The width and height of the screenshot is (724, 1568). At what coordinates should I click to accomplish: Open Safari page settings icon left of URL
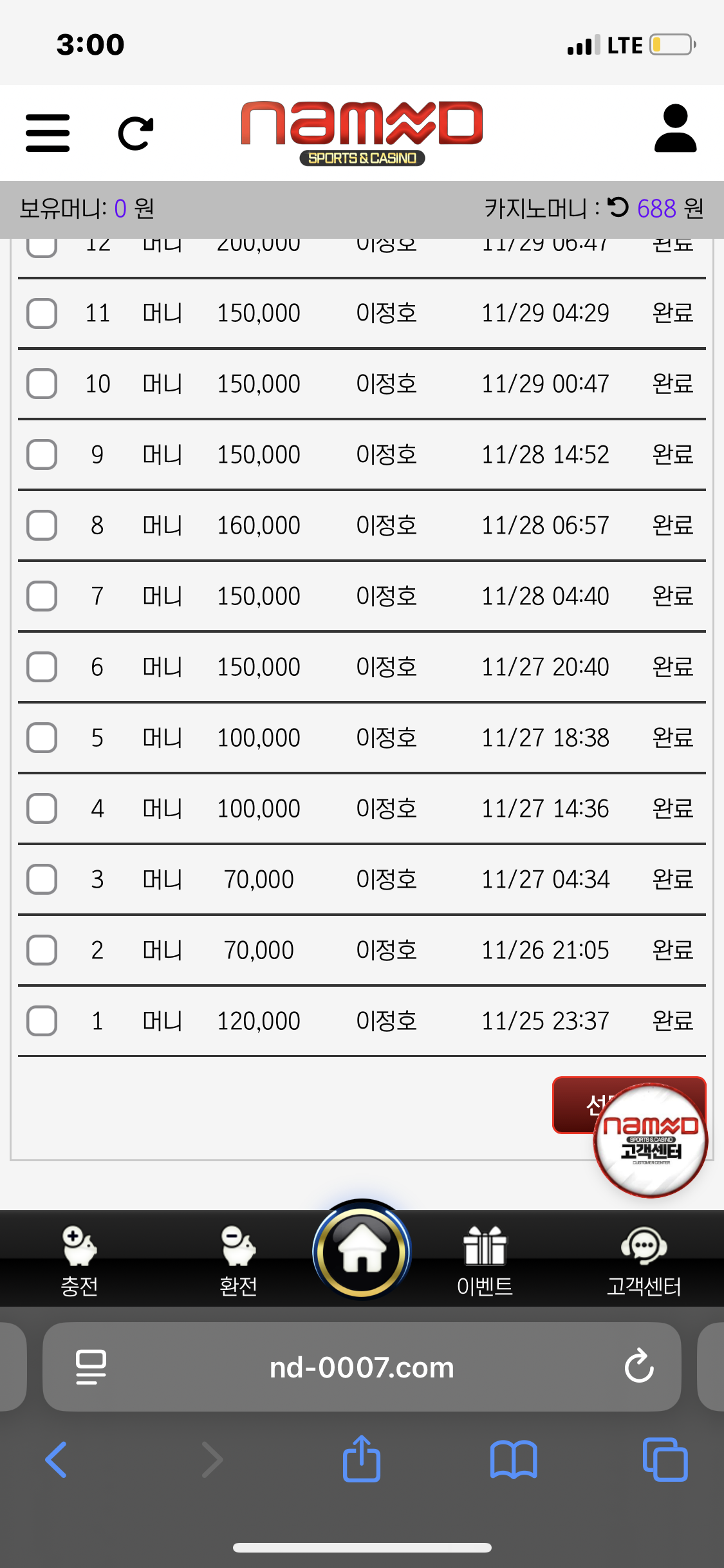91,1367
